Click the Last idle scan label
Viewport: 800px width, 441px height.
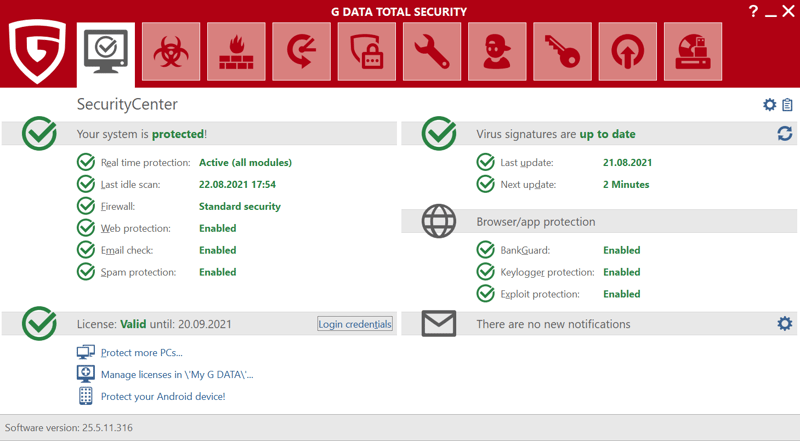[x=131, y=185]
